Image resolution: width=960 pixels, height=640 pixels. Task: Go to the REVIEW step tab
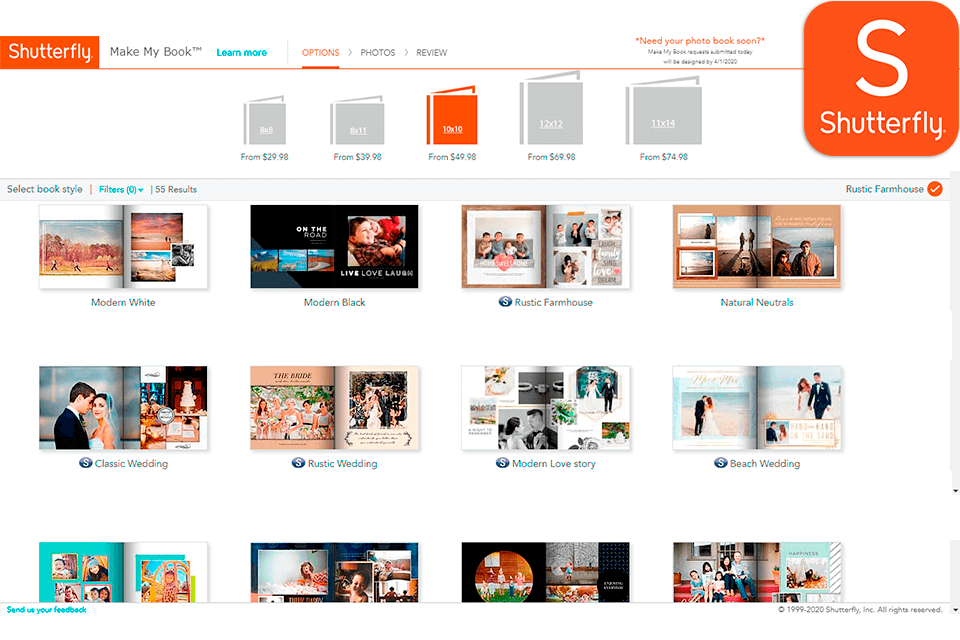pyautogui.click(x=432, y=53)
